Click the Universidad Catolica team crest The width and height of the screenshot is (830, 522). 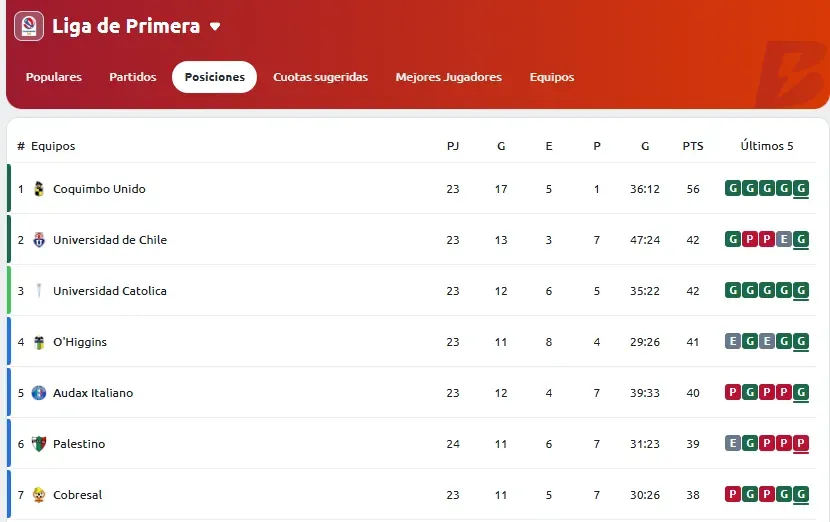click(39, 291)
